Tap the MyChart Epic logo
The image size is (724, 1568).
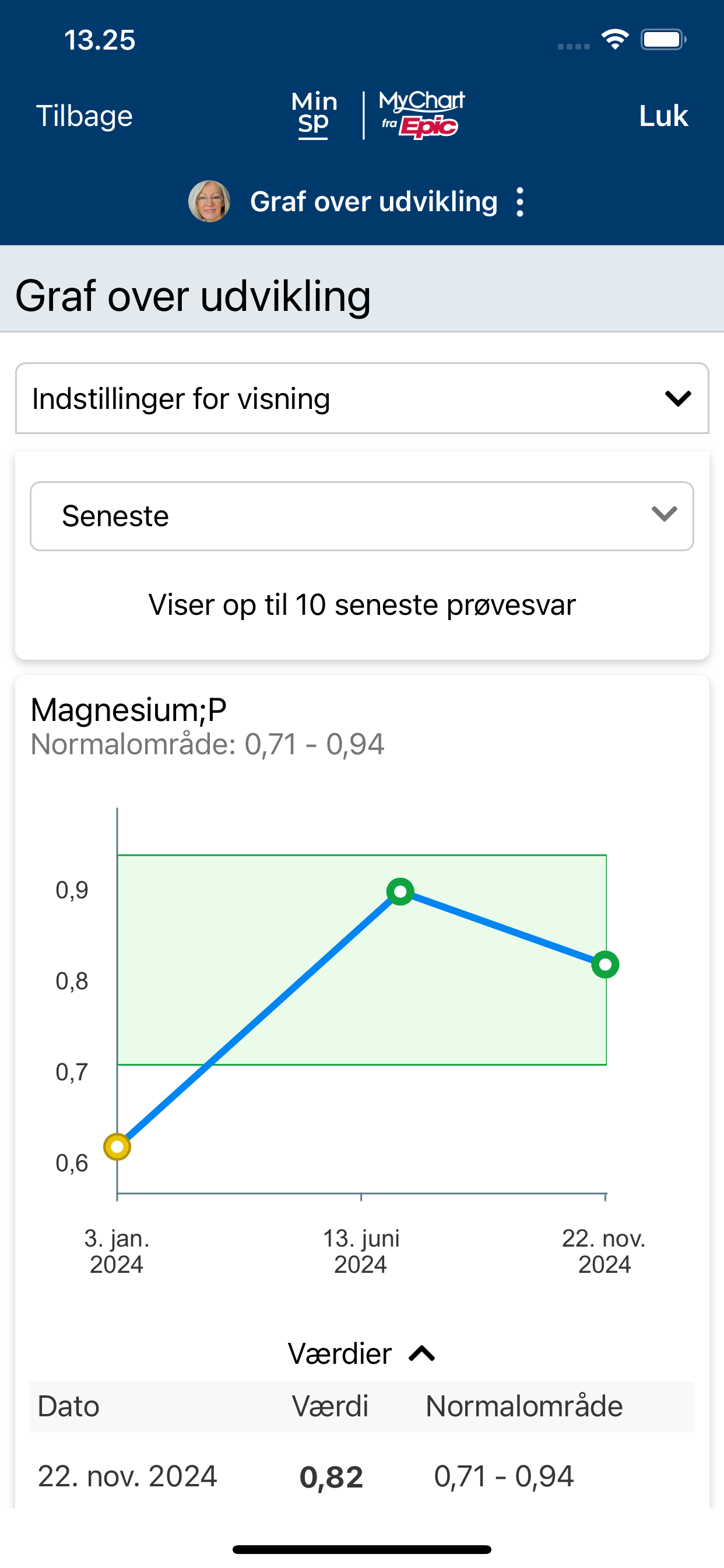[421, 115]
